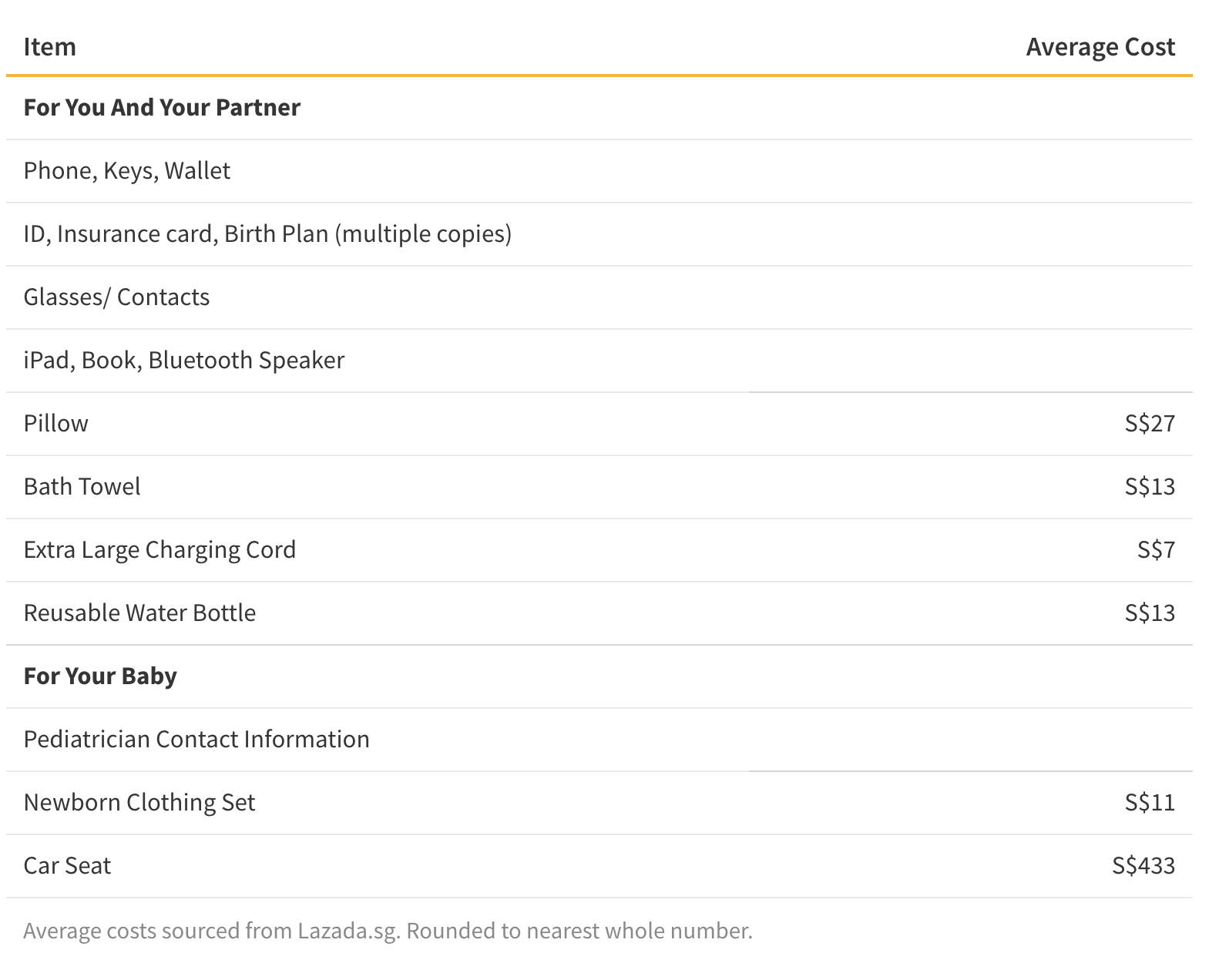Select the Reusable Water Bottle item
1219x980 pixels.
[139, 613]
